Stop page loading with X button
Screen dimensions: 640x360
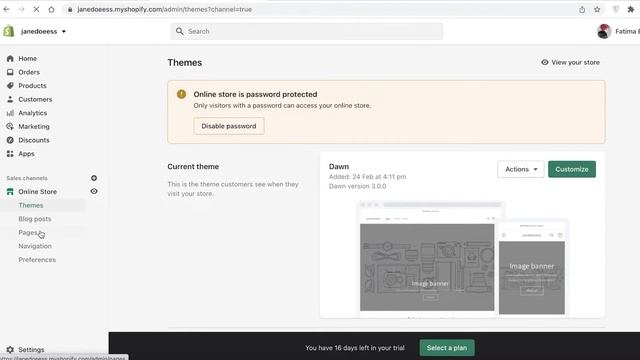click(x=36, y=9)
